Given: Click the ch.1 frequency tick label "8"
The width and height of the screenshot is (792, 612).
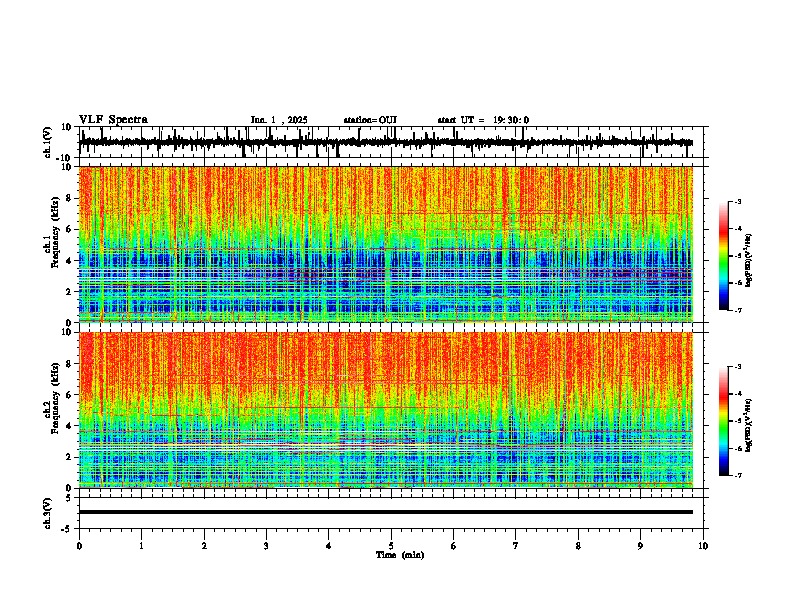Looking at the screenshot, I should pyautogui.click(x=69, y=198).
